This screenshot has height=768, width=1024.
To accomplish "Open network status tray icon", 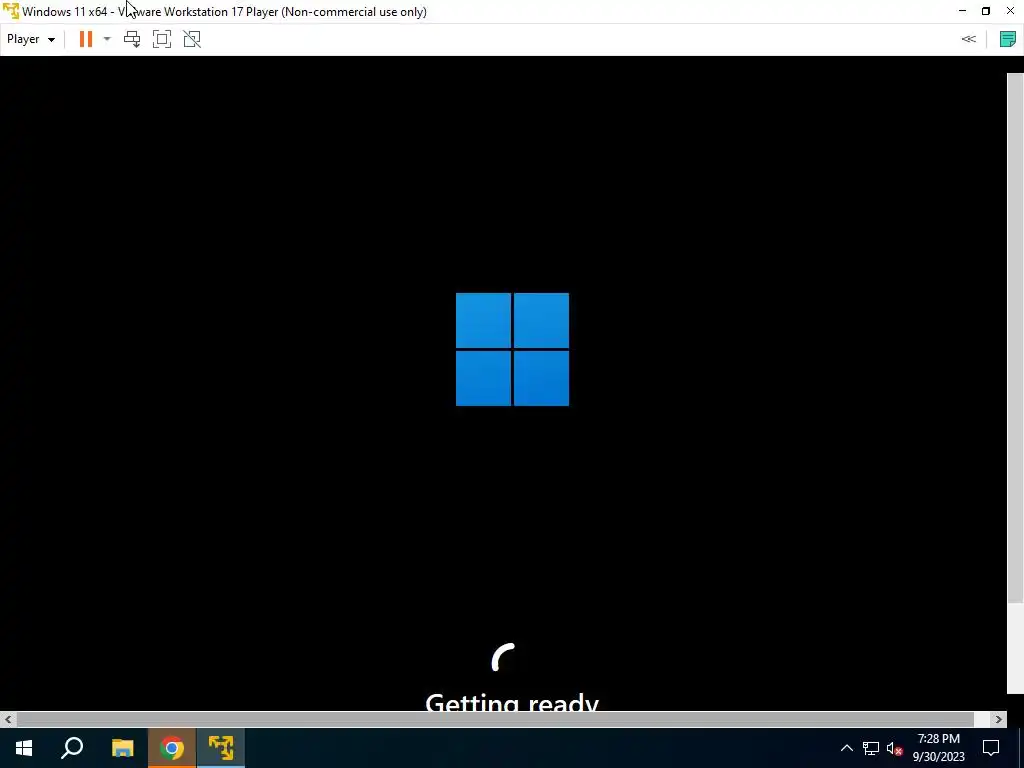I will (871, 748).
